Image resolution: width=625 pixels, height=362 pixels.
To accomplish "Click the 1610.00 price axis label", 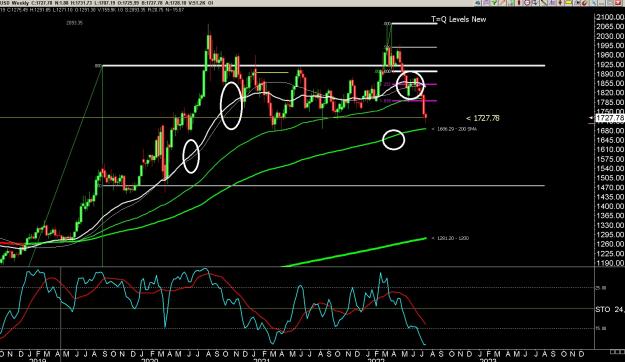I will pos(610,150).
